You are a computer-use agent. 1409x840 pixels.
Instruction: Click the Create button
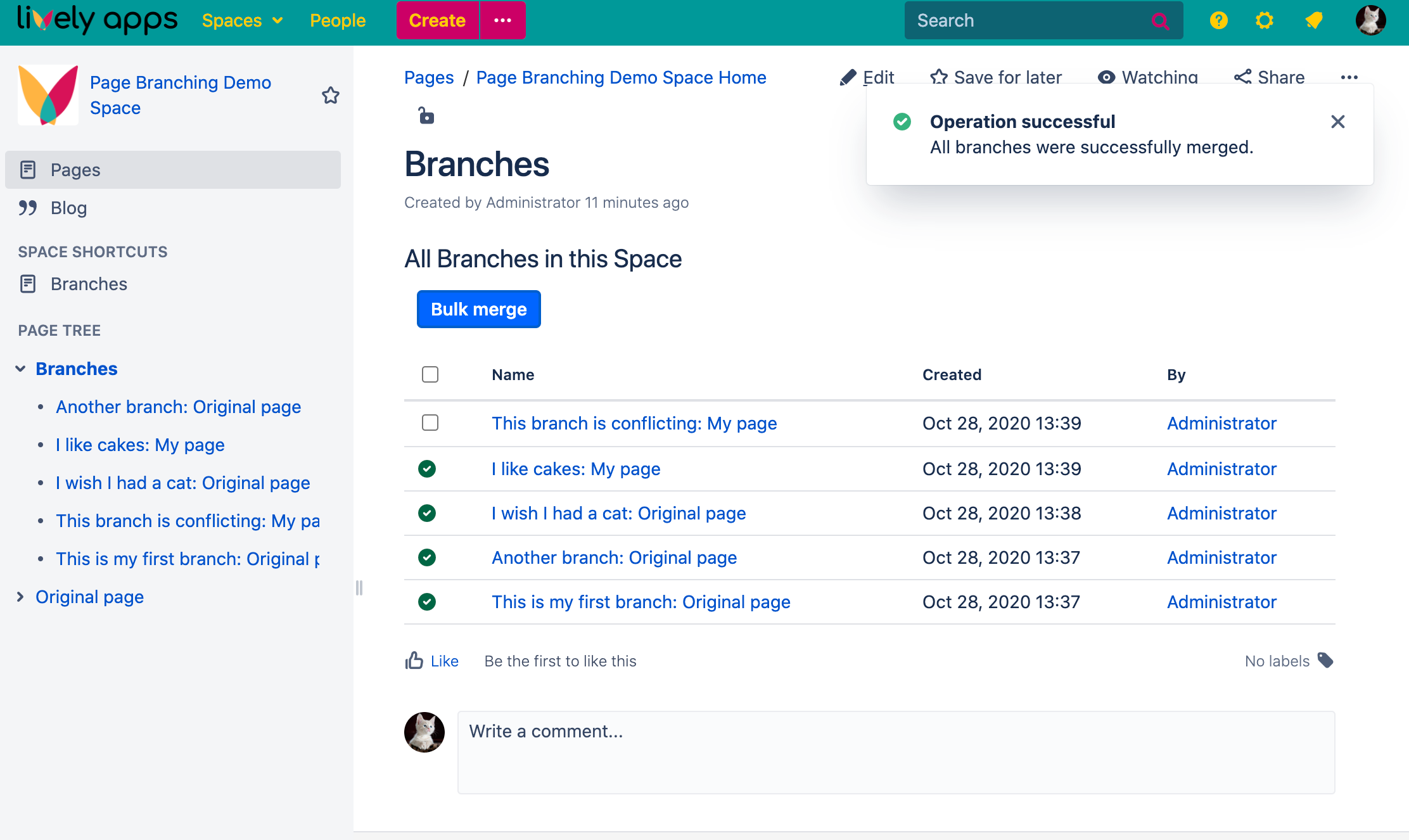tap(437, 20)
